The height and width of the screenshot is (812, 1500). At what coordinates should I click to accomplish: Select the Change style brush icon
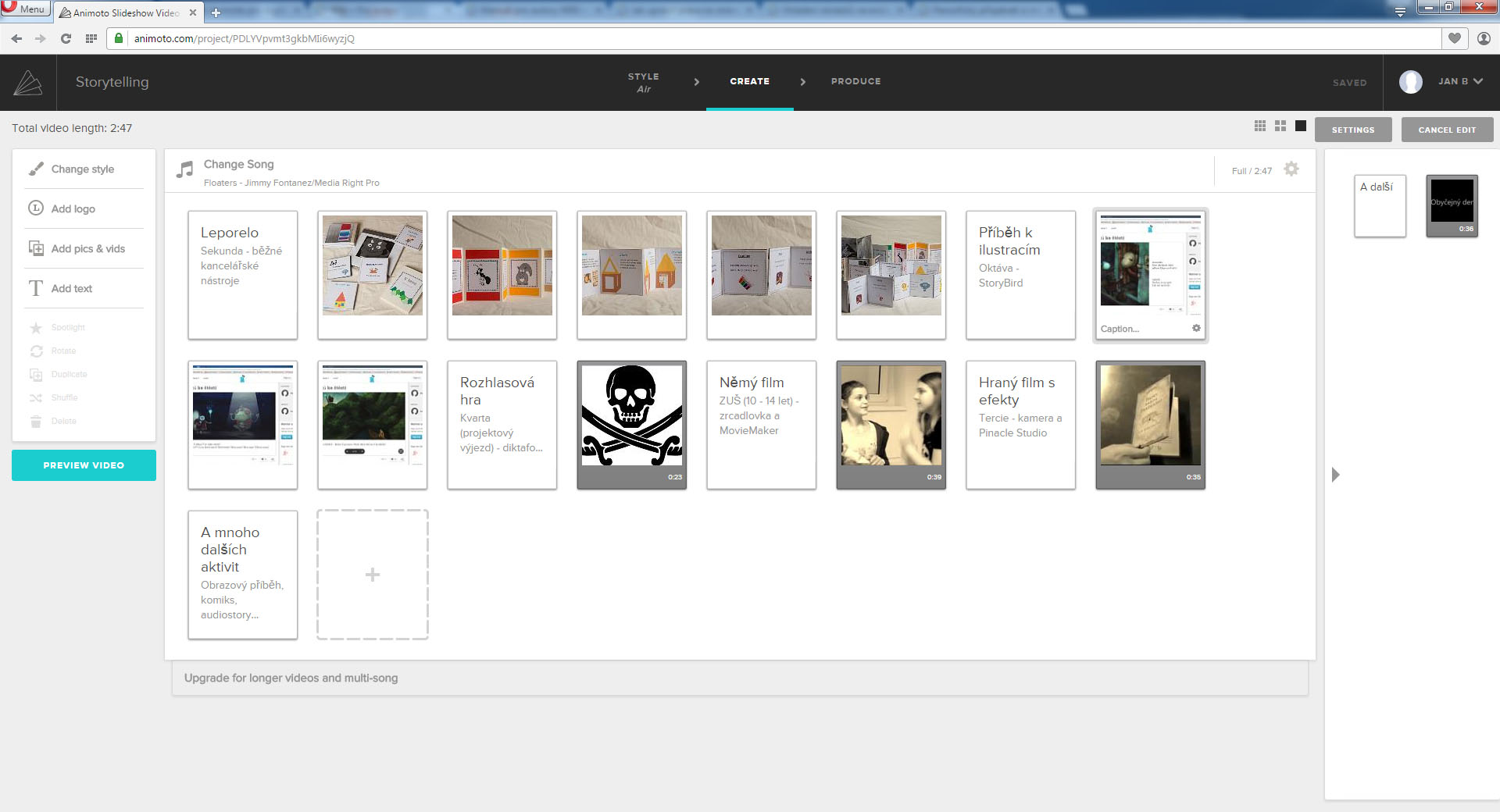[x=36, y=169]
